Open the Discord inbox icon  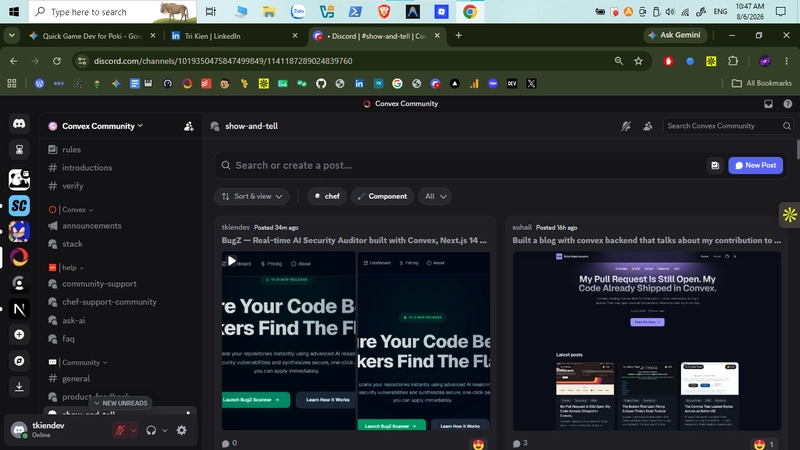(768, 104)
